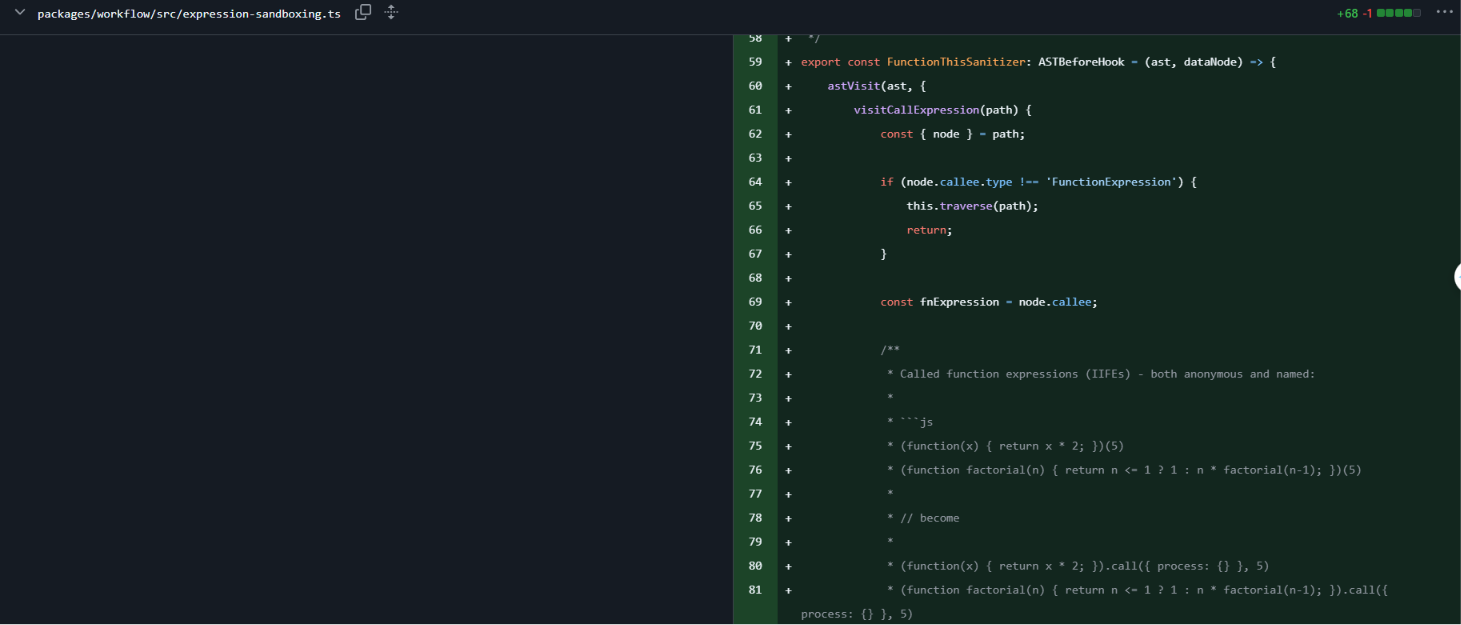Collapse the expression-sandboxing.ts file diff

tap(19, 13)
